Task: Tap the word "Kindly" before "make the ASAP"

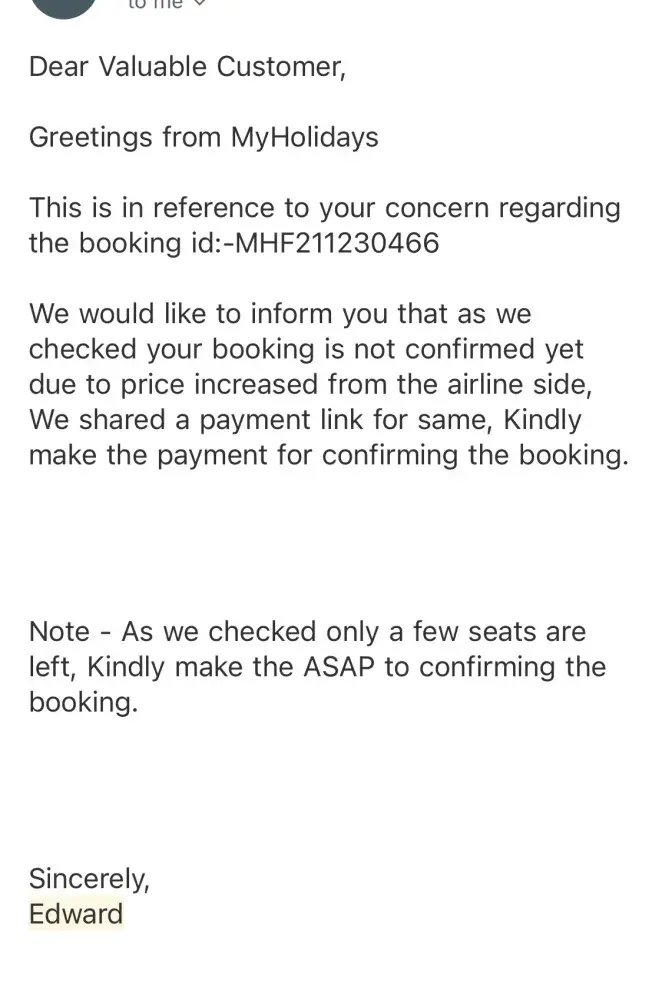Action: [120, 667]
